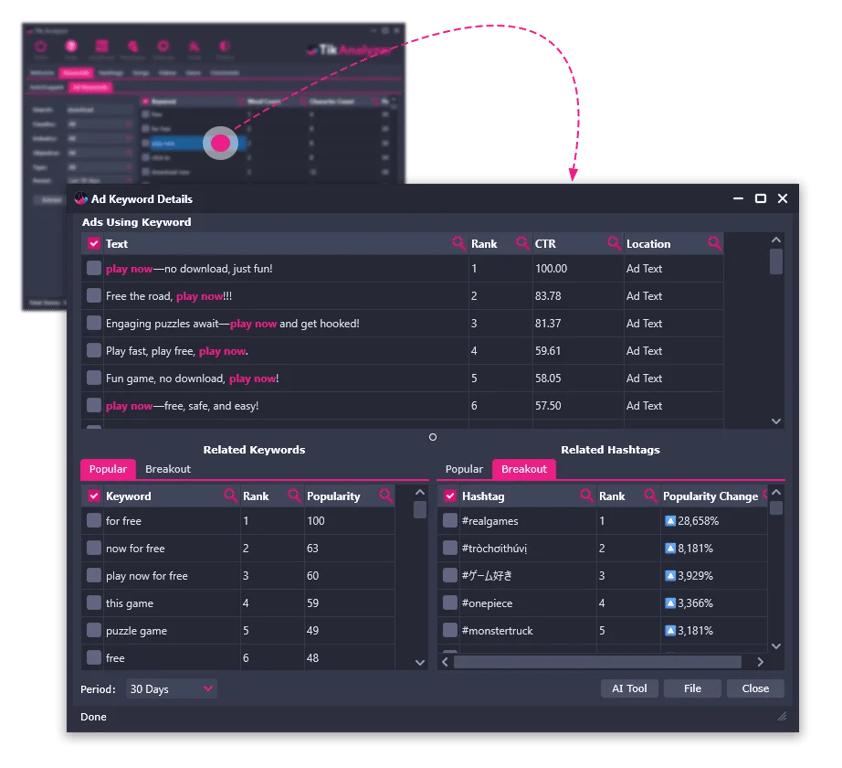Select the #monstertruck hashtag text

[x=497, y=631]
